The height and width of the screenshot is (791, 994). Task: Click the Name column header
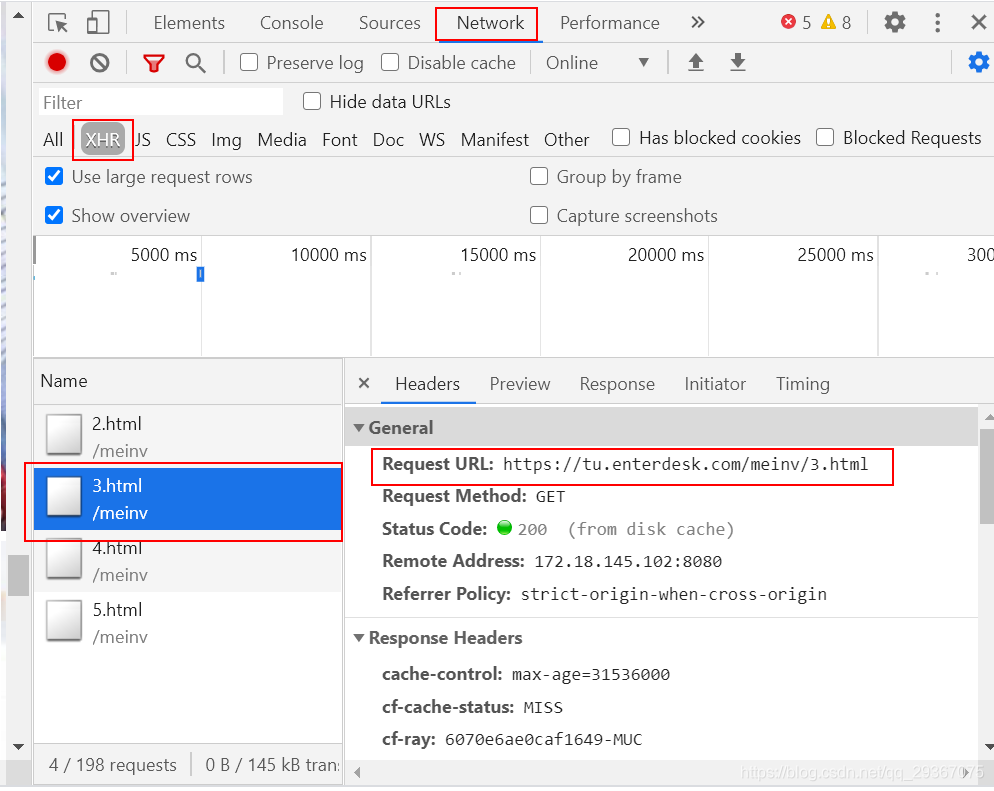[x=188, y=381]
